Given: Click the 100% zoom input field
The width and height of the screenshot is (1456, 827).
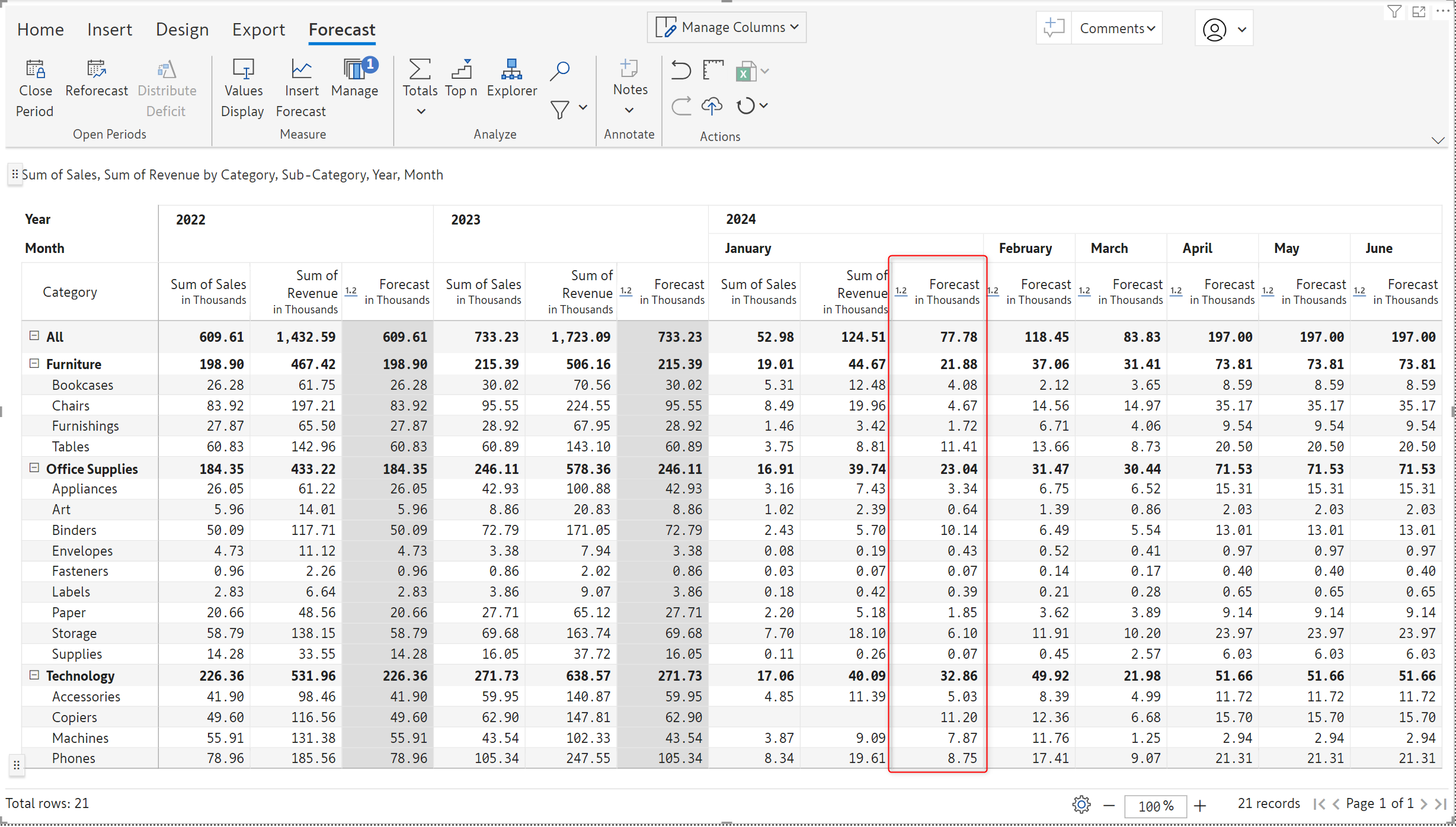Looking at the screenshot, I should [x=1156, y=806].
